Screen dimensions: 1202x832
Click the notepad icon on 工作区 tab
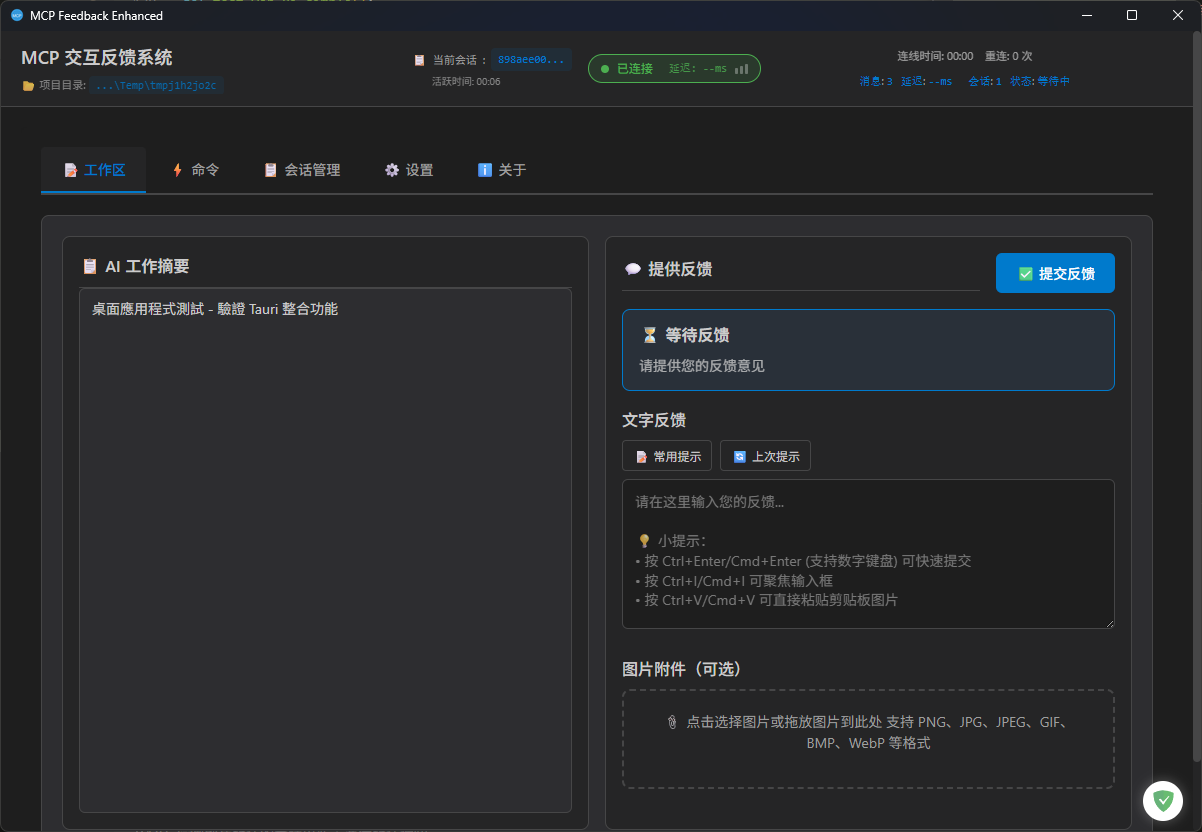[70, 170]
